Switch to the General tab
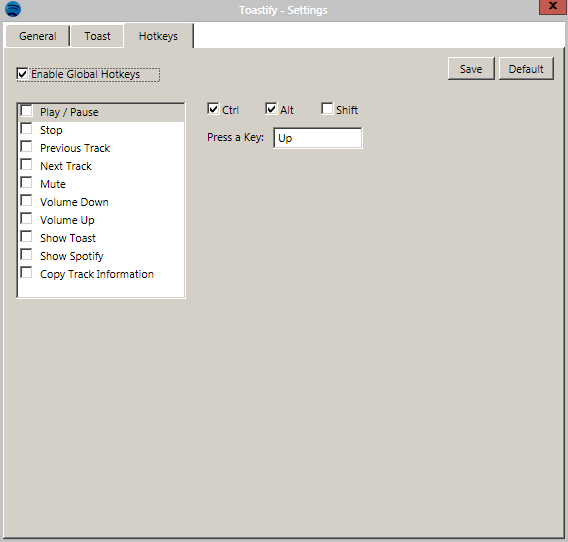The width and height of the screenshot is (568, 542). pos(37,36)
